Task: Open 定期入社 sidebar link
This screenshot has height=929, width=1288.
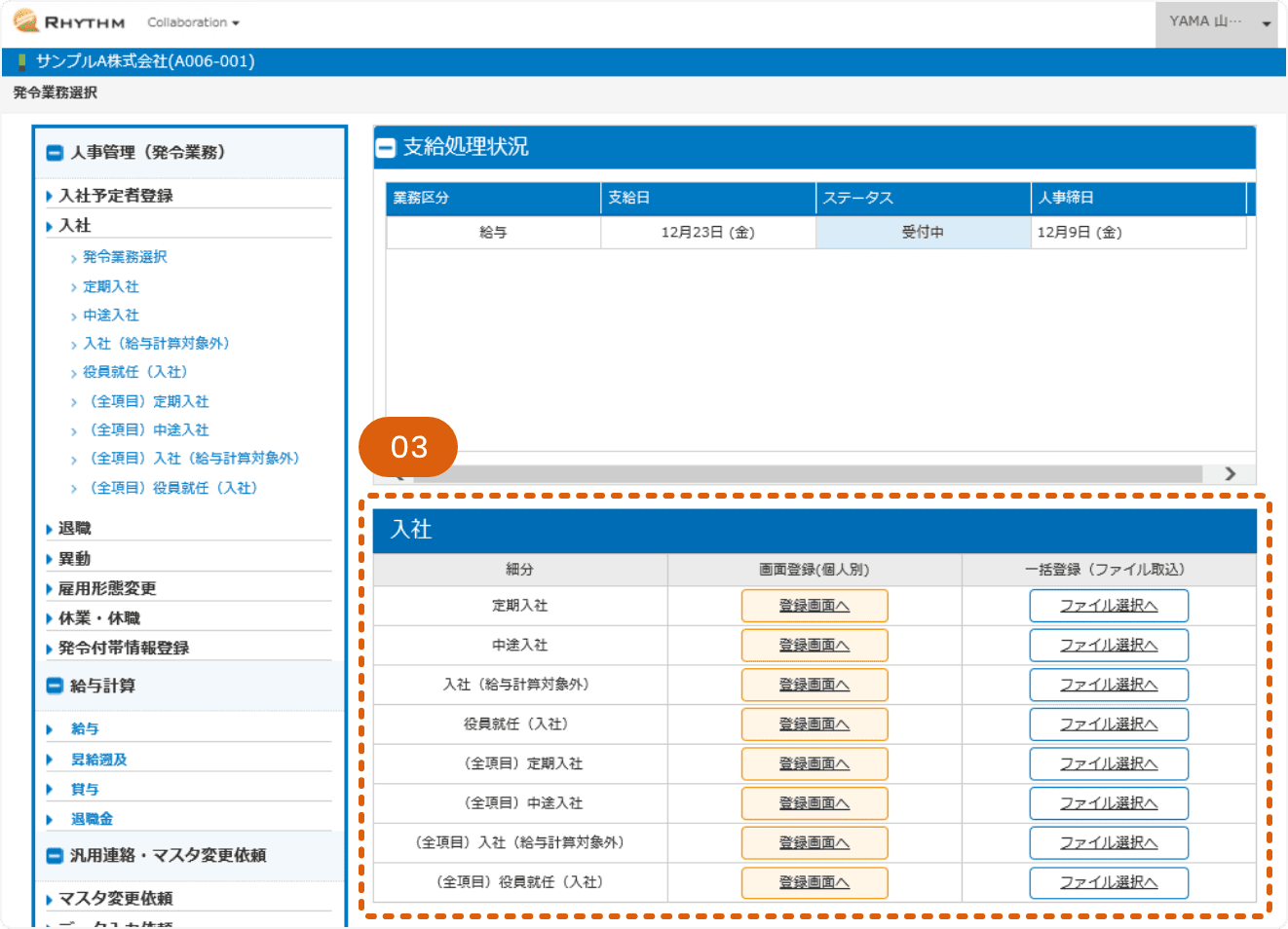Action: [x=111, y=287]
